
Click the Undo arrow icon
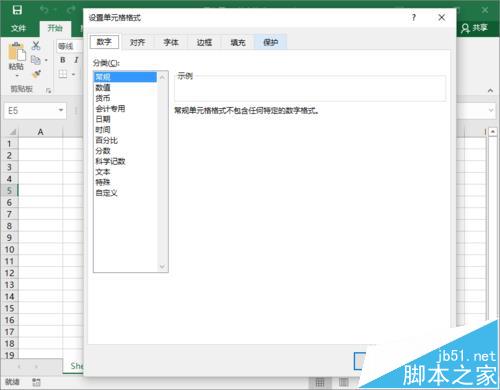point(44,10)
